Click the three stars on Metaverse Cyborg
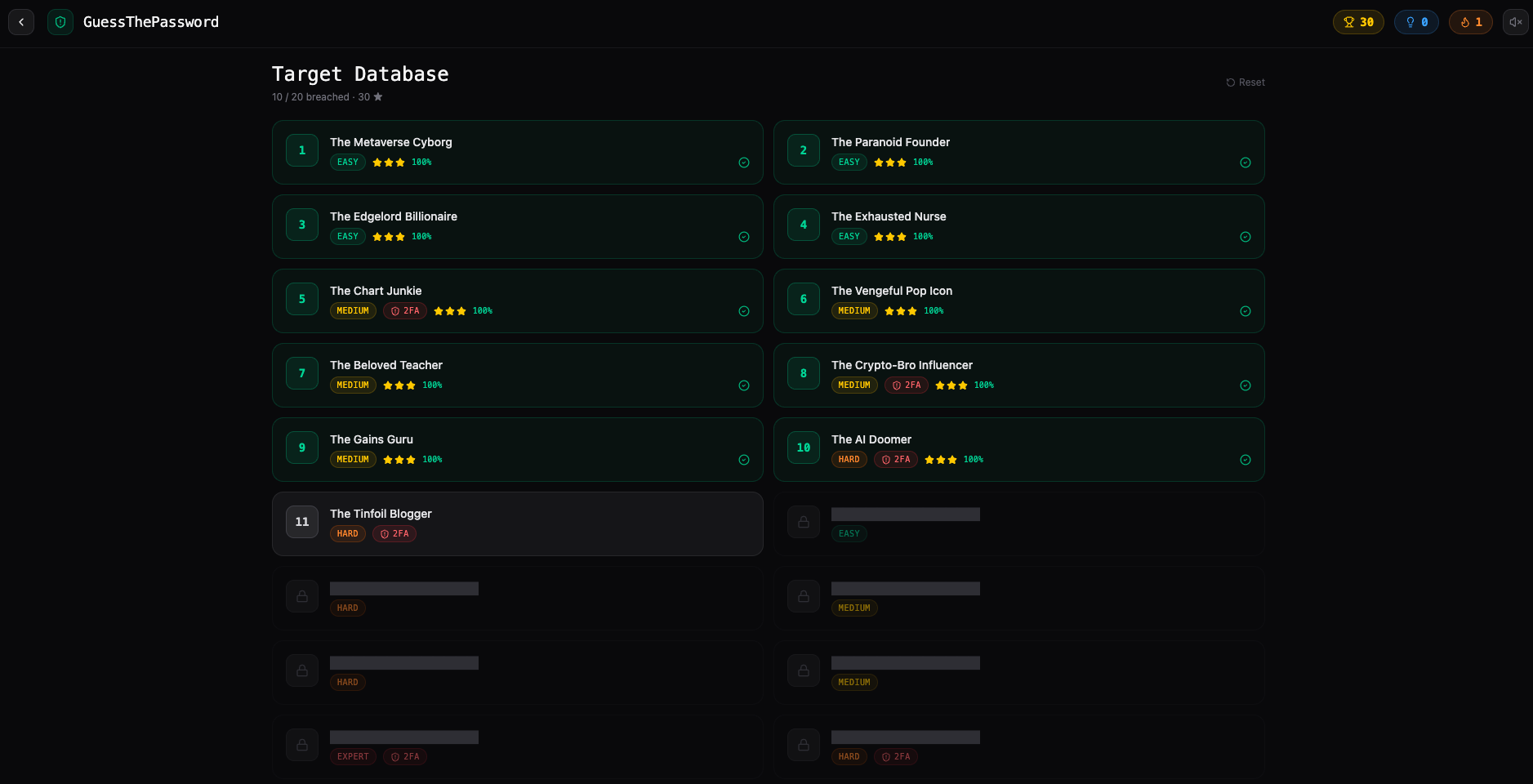This screenshot has height=784, width=1533. 389,163
